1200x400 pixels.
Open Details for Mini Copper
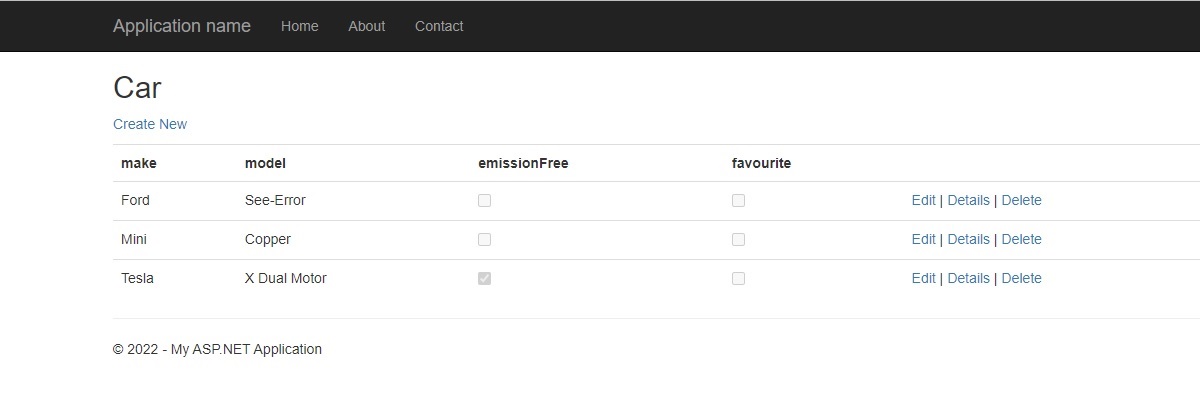[x=968, y=239]
